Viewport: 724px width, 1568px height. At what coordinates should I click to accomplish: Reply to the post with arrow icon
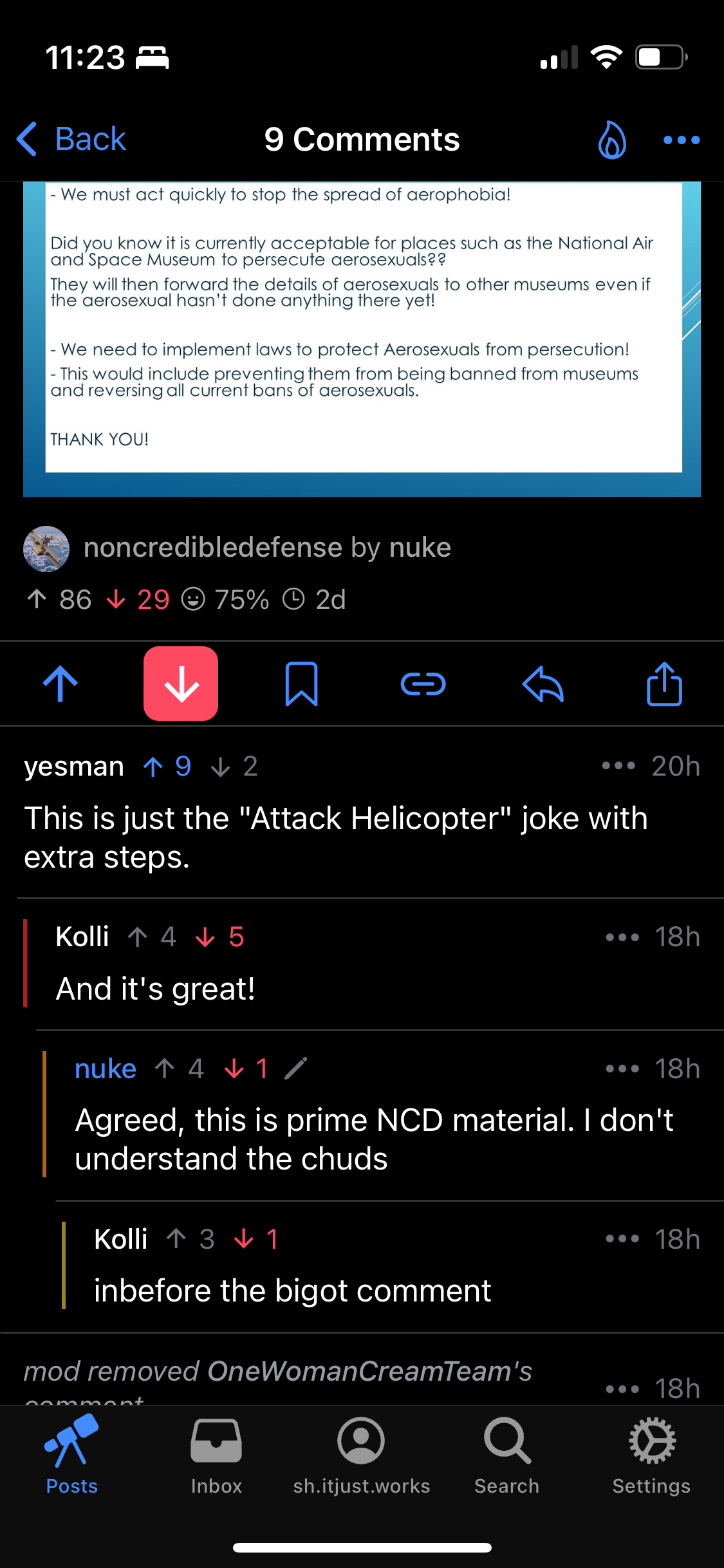point(543,684)
